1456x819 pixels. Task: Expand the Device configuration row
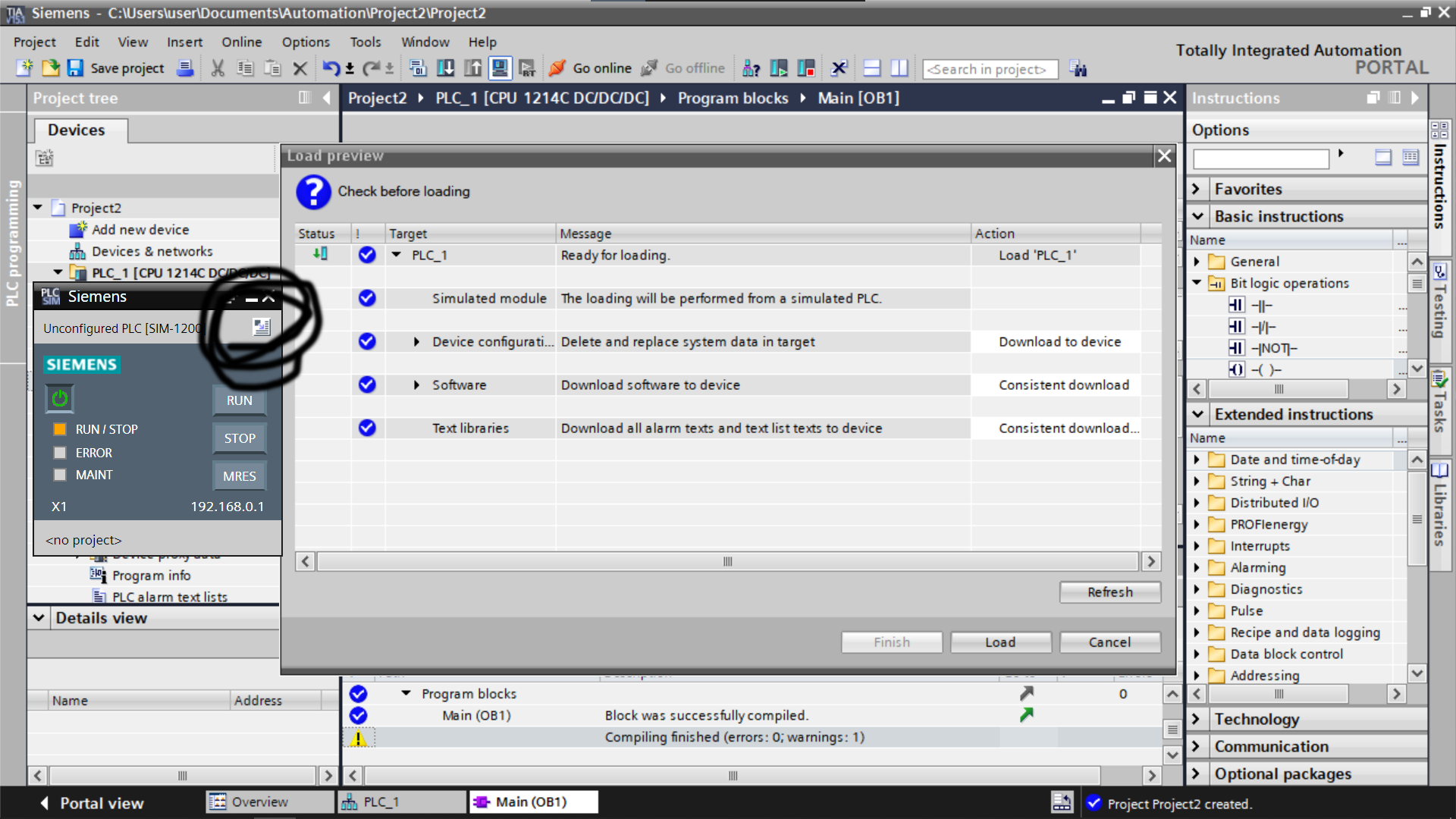416,342
